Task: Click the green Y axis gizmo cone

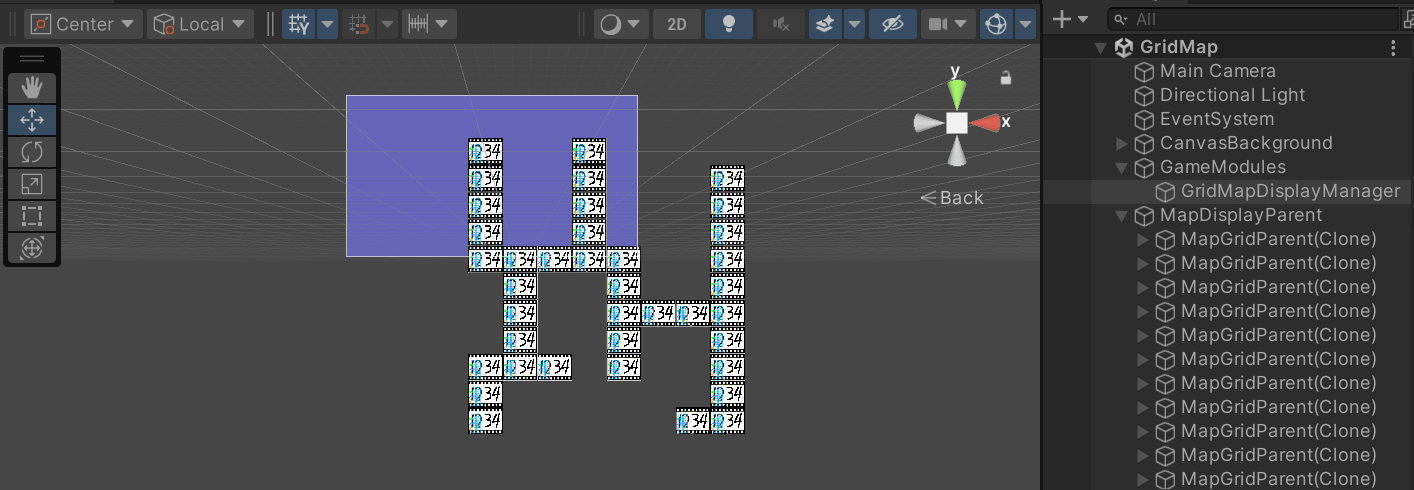Action: tap(957, 92)
